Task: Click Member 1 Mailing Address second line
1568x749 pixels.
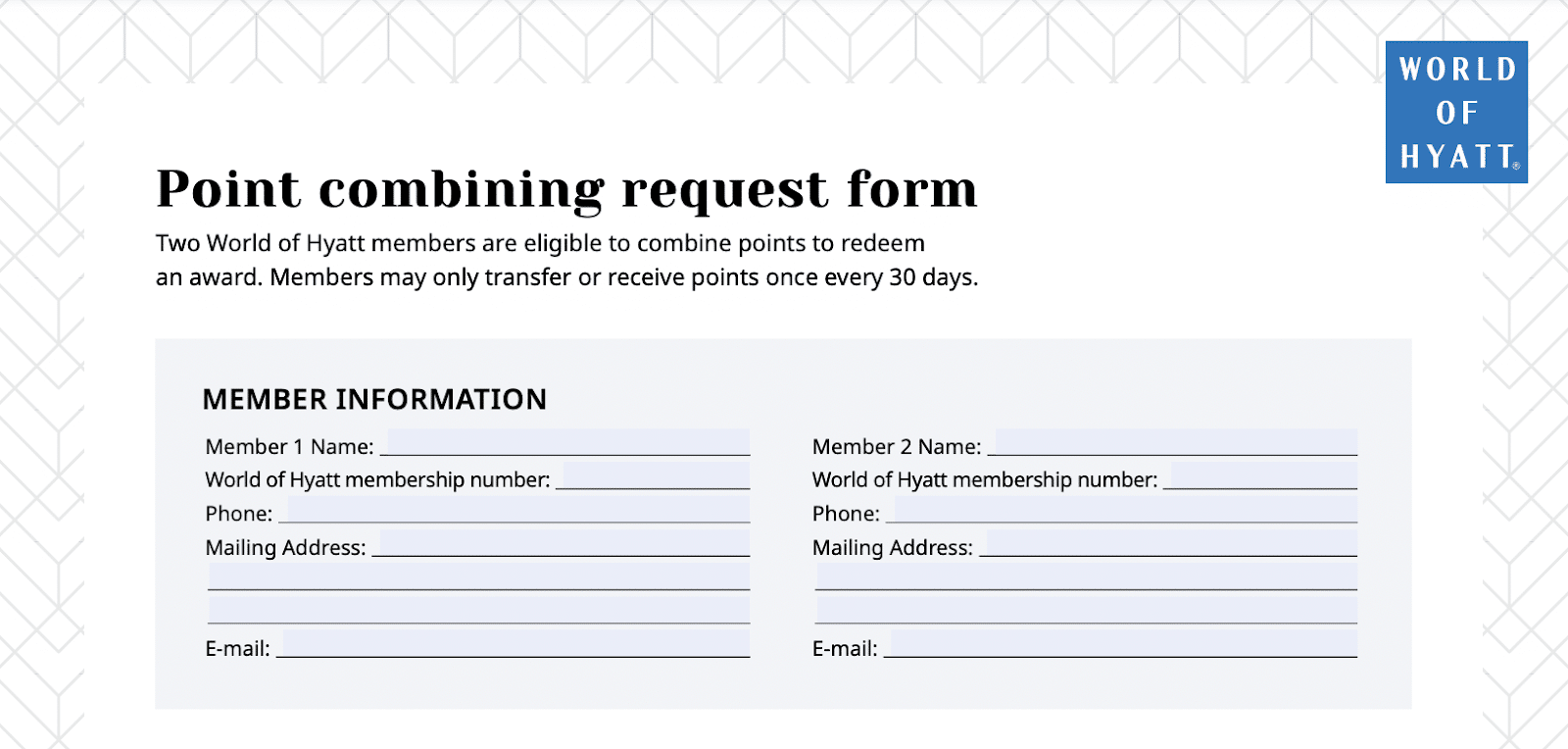Action: [x=478, y=576]
